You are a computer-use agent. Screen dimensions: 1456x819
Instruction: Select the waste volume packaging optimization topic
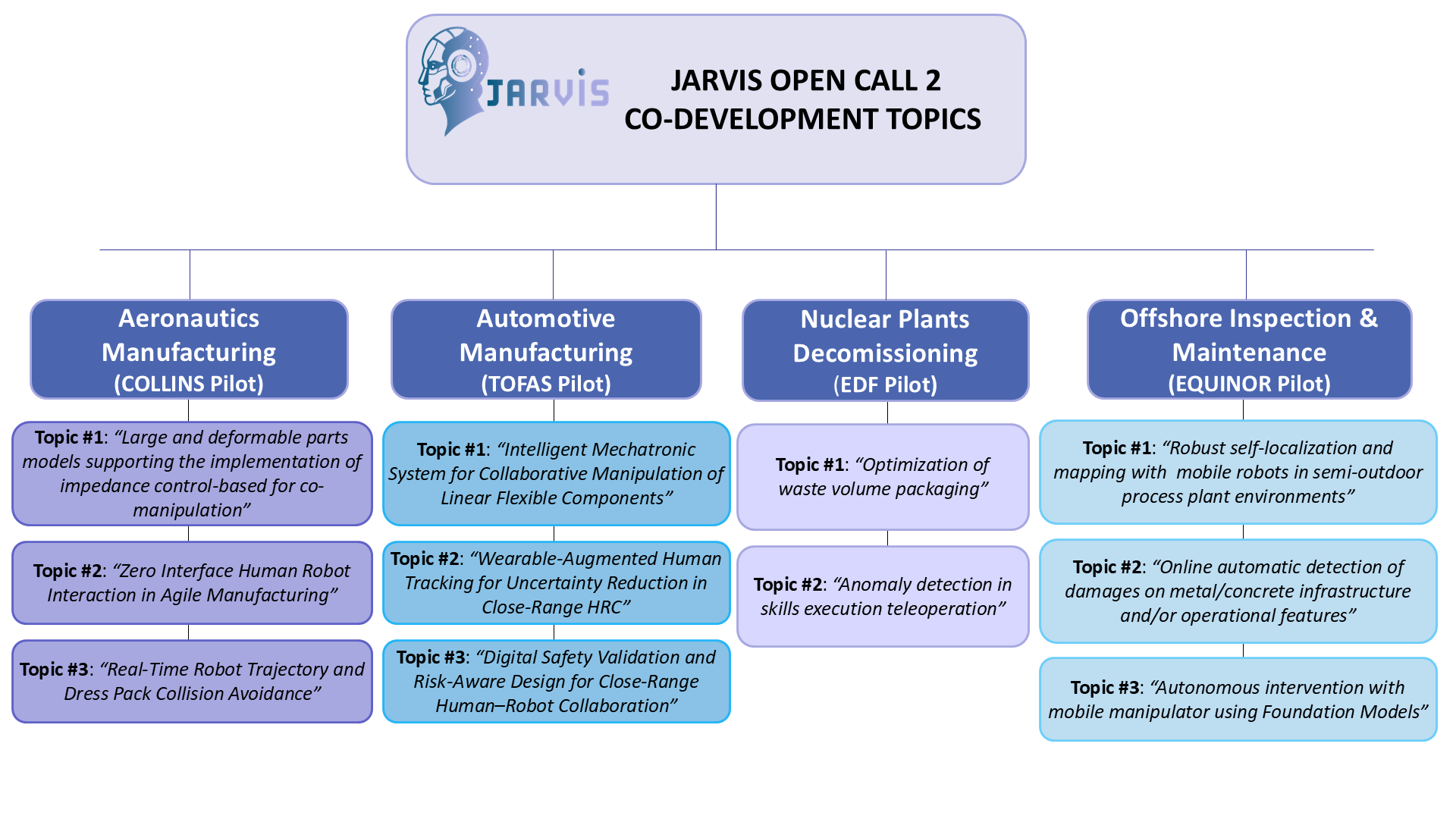(883, 476)
